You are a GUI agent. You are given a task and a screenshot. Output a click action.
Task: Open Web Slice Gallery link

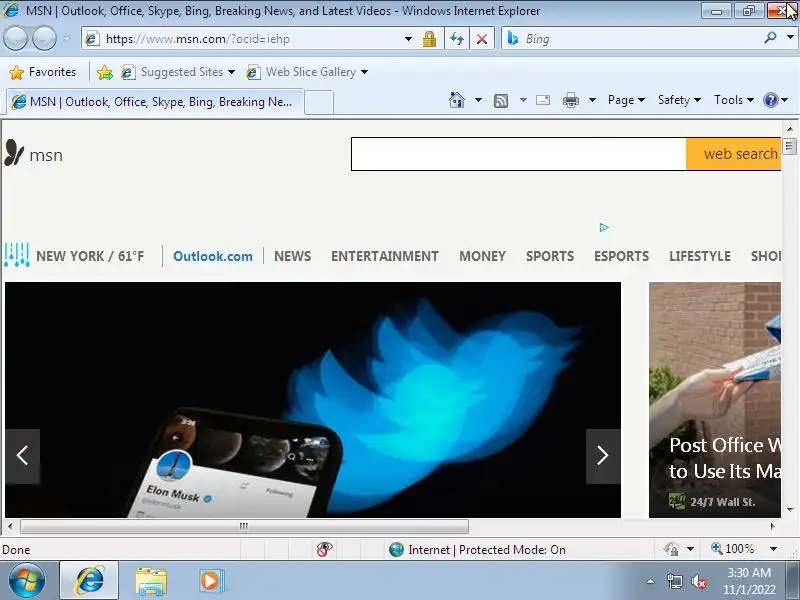pos(307,72)
